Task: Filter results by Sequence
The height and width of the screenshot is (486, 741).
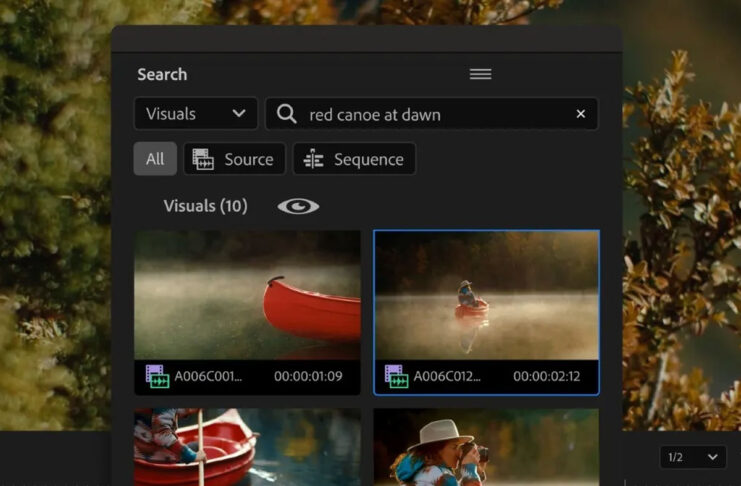Action: coord(354,159)
